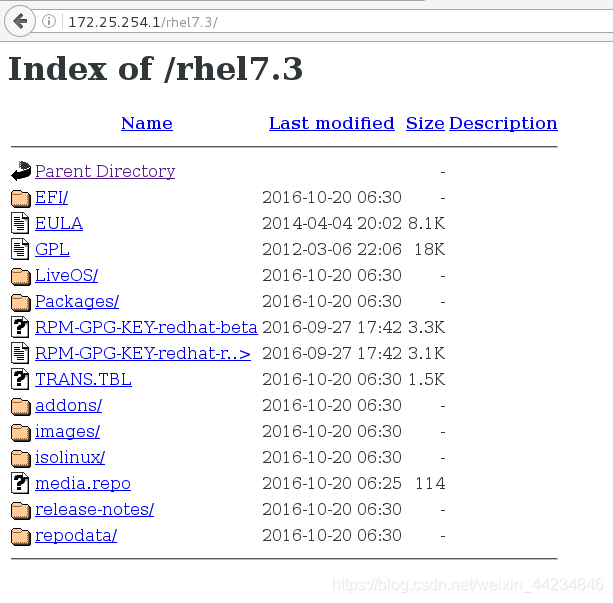Click the page heading 'Index of /rhel7.3'
The image size is (613, 603).
pos(155,68)
